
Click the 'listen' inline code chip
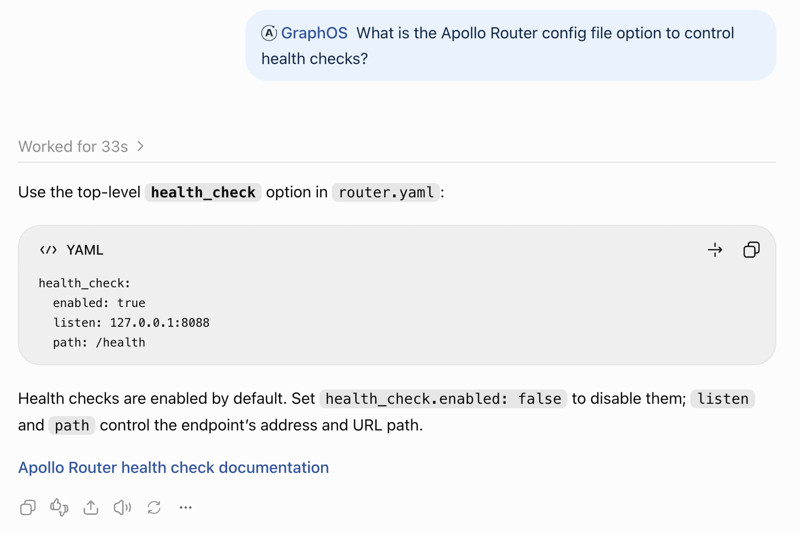(x=722, y=398)
